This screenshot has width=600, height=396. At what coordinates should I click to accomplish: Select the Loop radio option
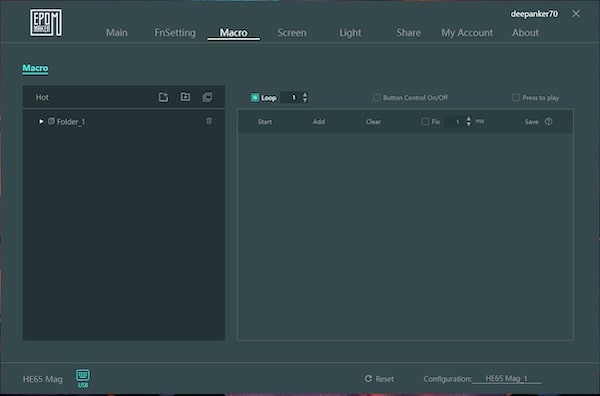tap(255, 98)
